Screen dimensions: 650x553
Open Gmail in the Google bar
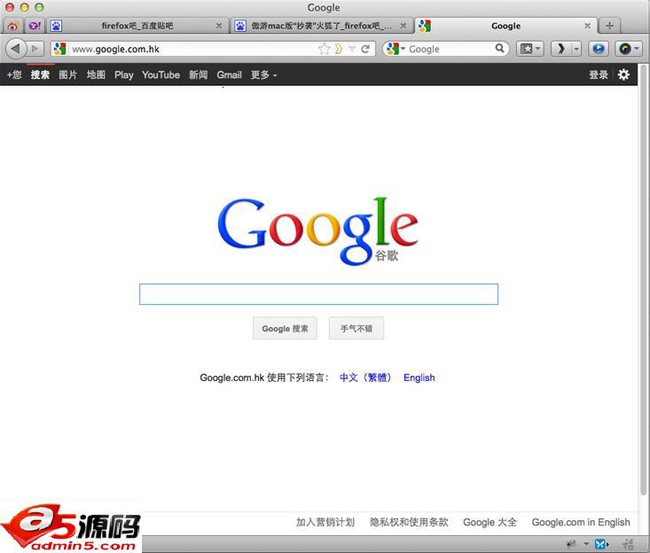click(229, 75)
